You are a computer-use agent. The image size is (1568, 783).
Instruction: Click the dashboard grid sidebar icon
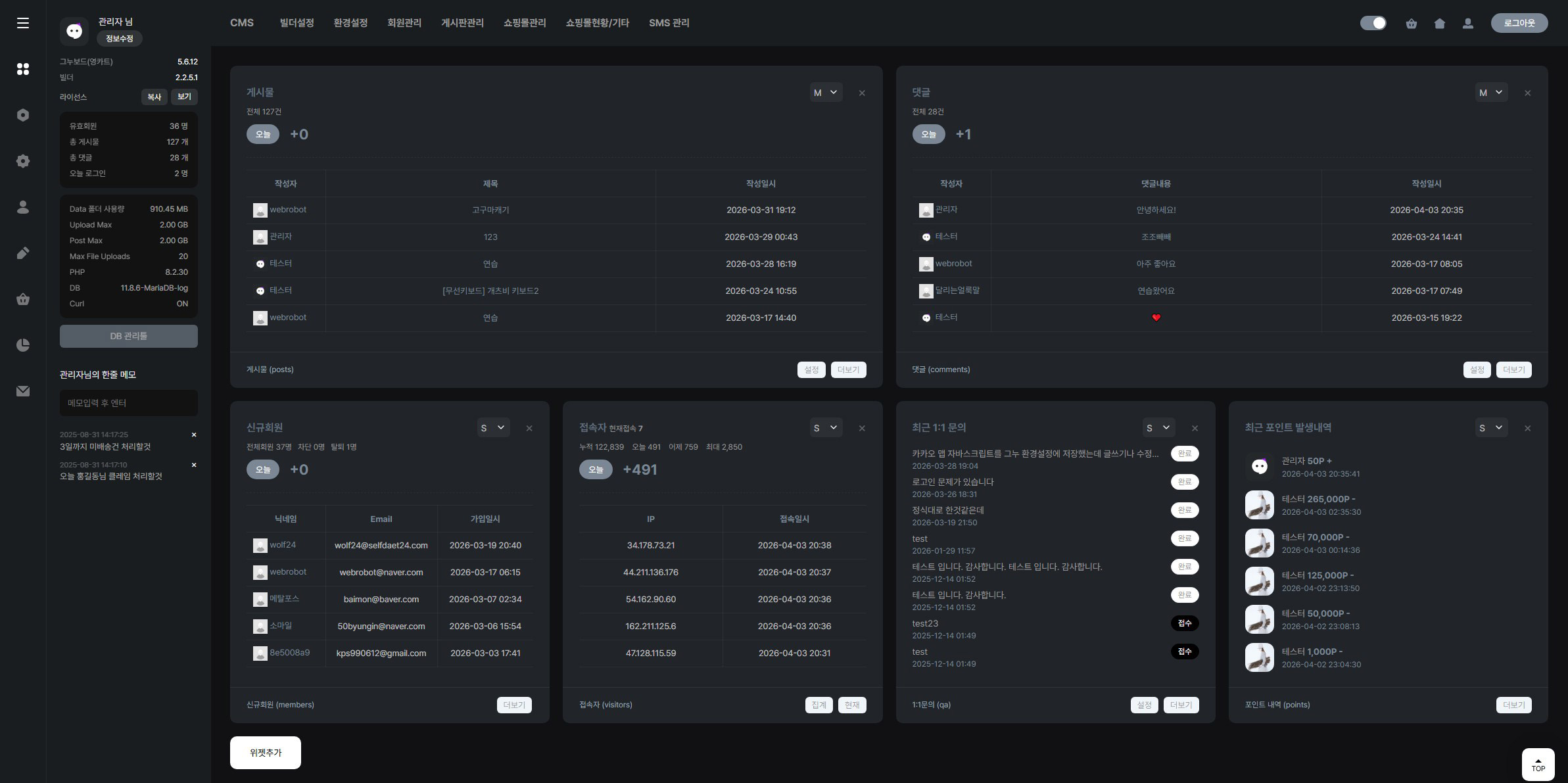point(23,69)
